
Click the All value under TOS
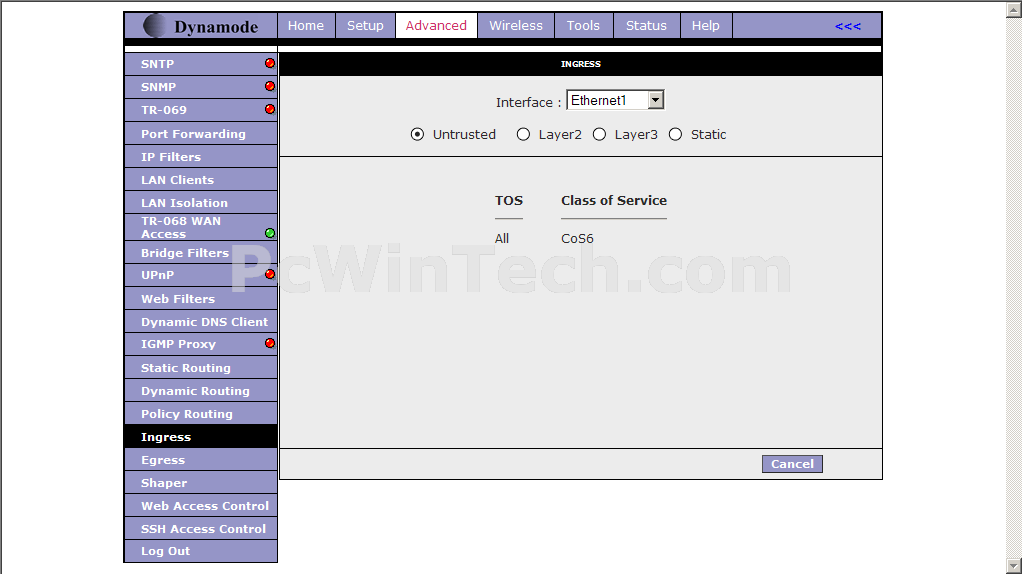501,238
